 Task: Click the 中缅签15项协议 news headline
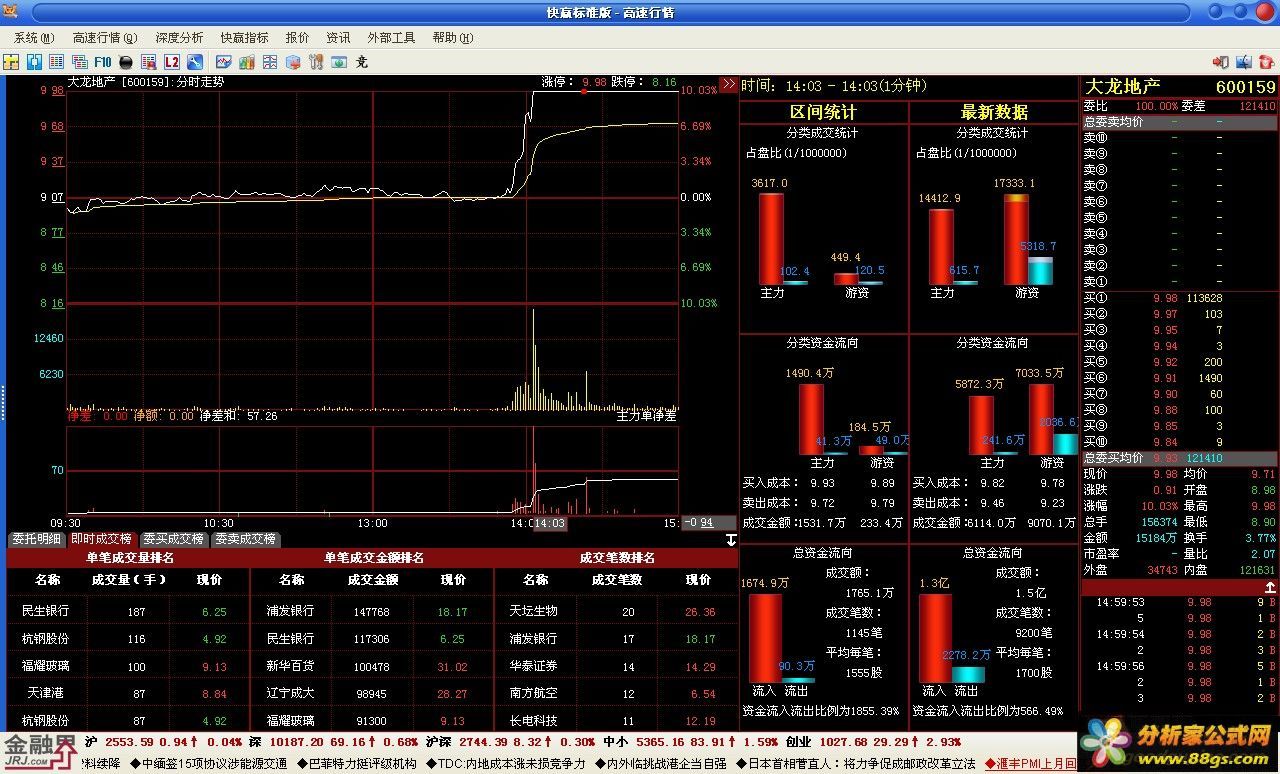(x=211, y=763)
